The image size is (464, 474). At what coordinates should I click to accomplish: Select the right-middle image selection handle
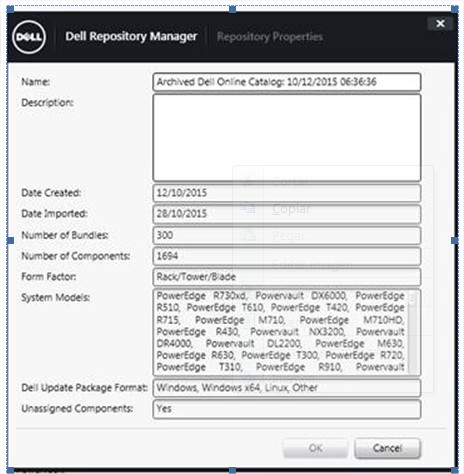tap(455, 240)
